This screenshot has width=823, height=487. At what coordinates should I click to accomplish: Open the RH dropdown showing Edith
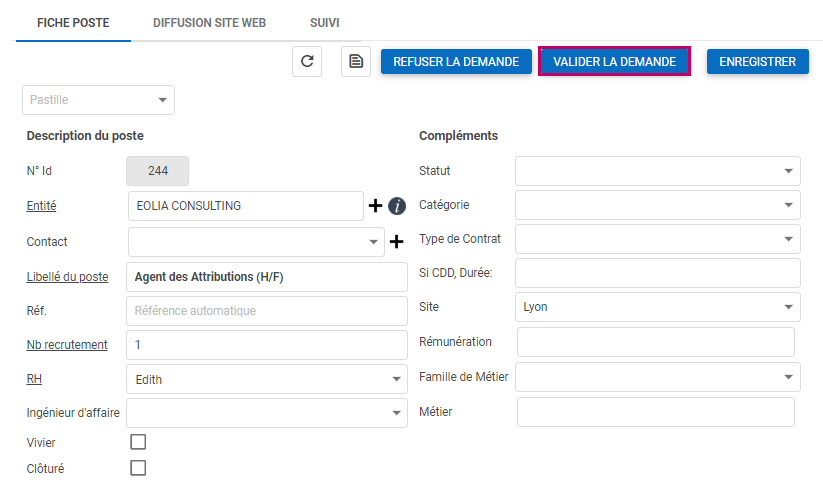click(x=266, y=379)
